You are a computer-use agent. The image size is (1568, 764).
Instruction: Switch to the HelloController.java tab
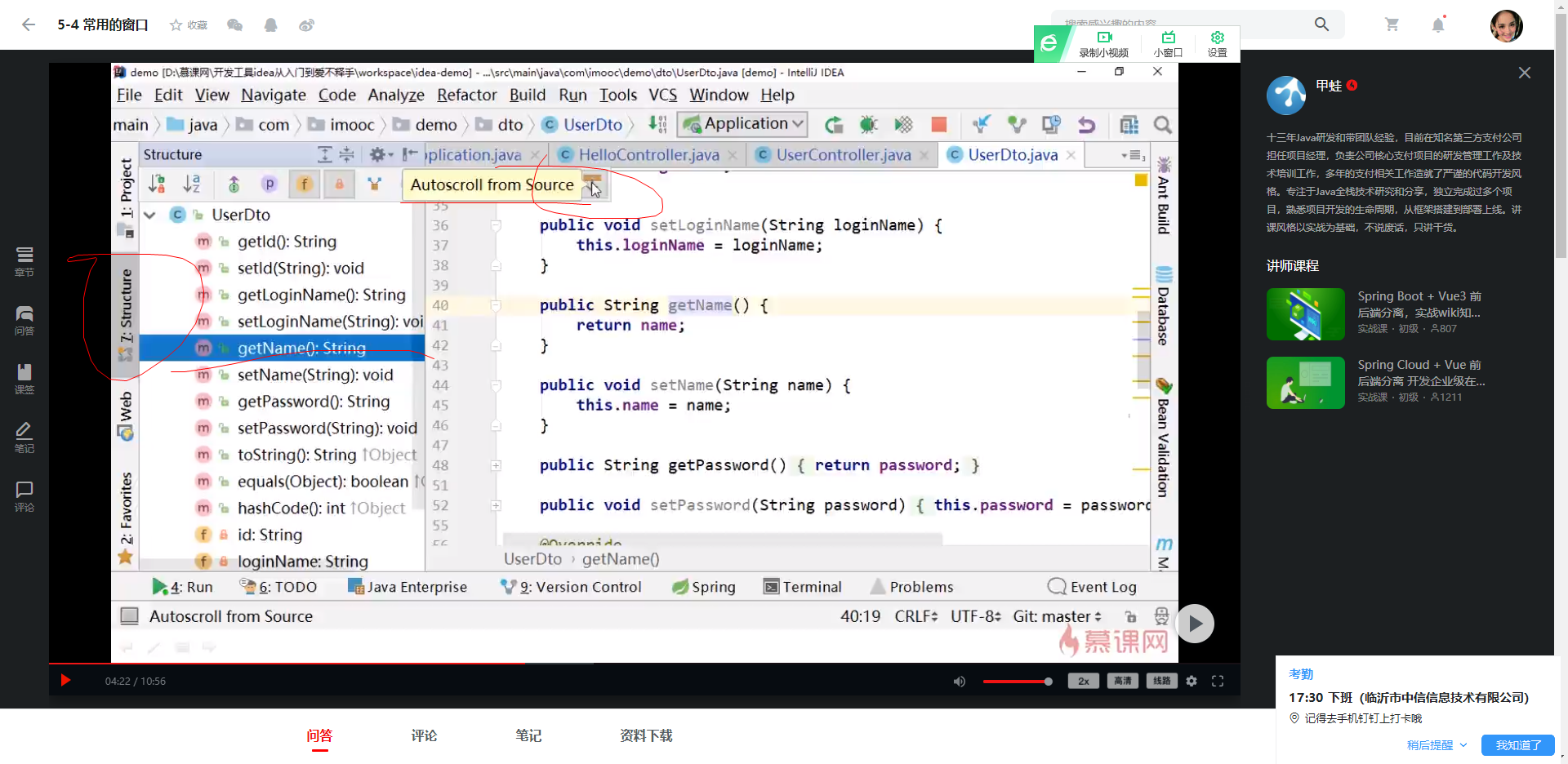[648, 155]
